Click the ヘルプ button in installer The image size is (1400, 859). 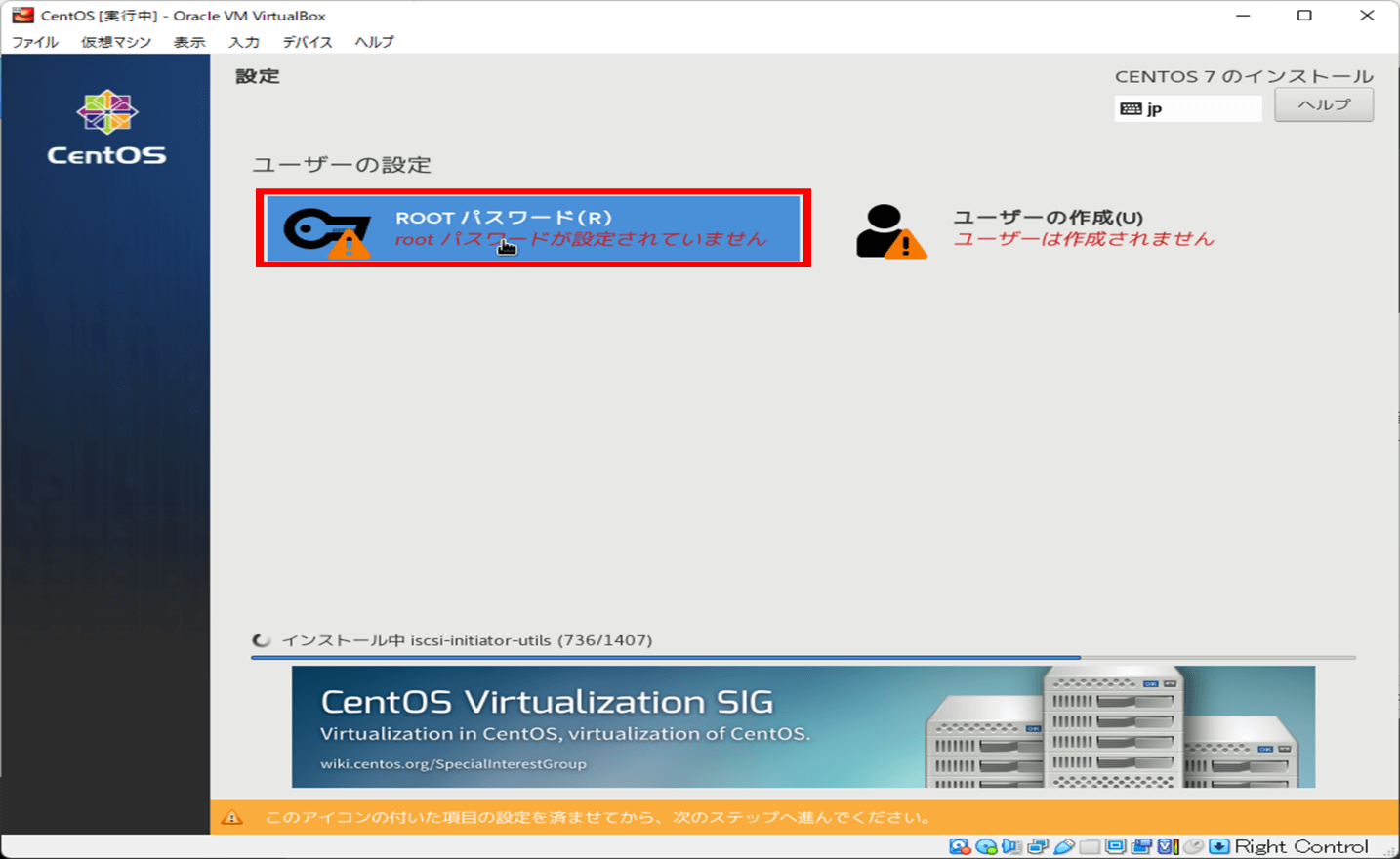tap(1324, 104)
